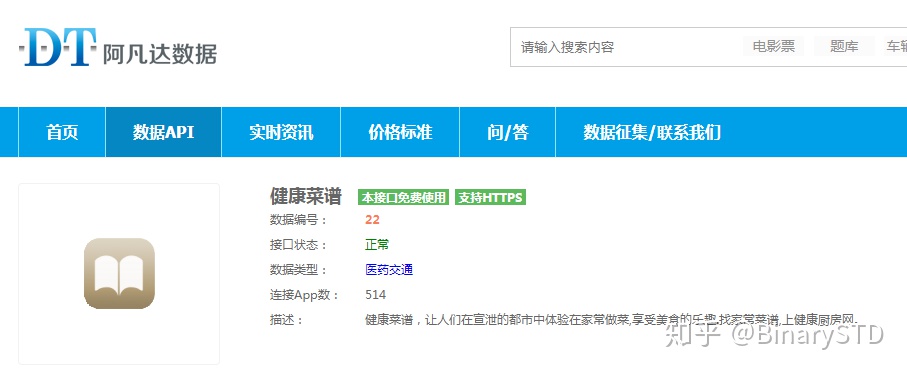Click the connected App count 514

click(375, 295)
